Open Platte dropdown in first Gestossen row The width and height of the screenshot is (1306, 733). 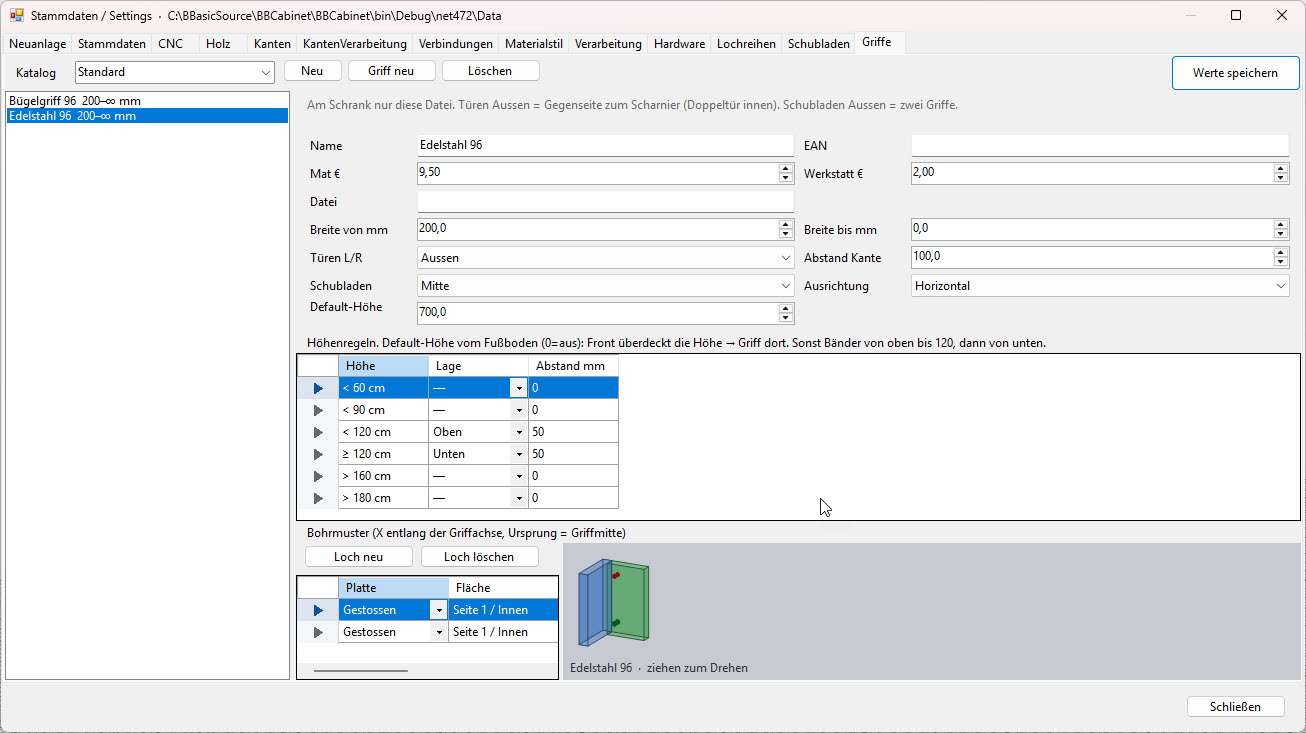coord(438,610)
